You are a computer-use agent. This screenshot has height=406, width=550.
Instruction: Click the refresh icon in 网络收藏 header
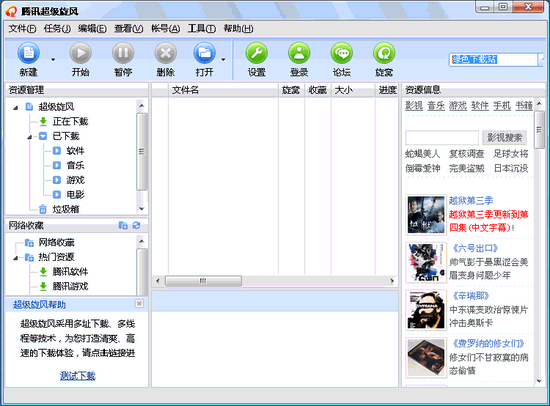pos(136,226)
